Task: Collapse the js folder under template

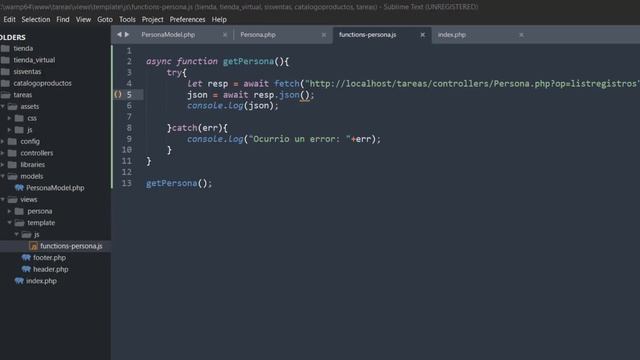Action: (x=16, y=235)
